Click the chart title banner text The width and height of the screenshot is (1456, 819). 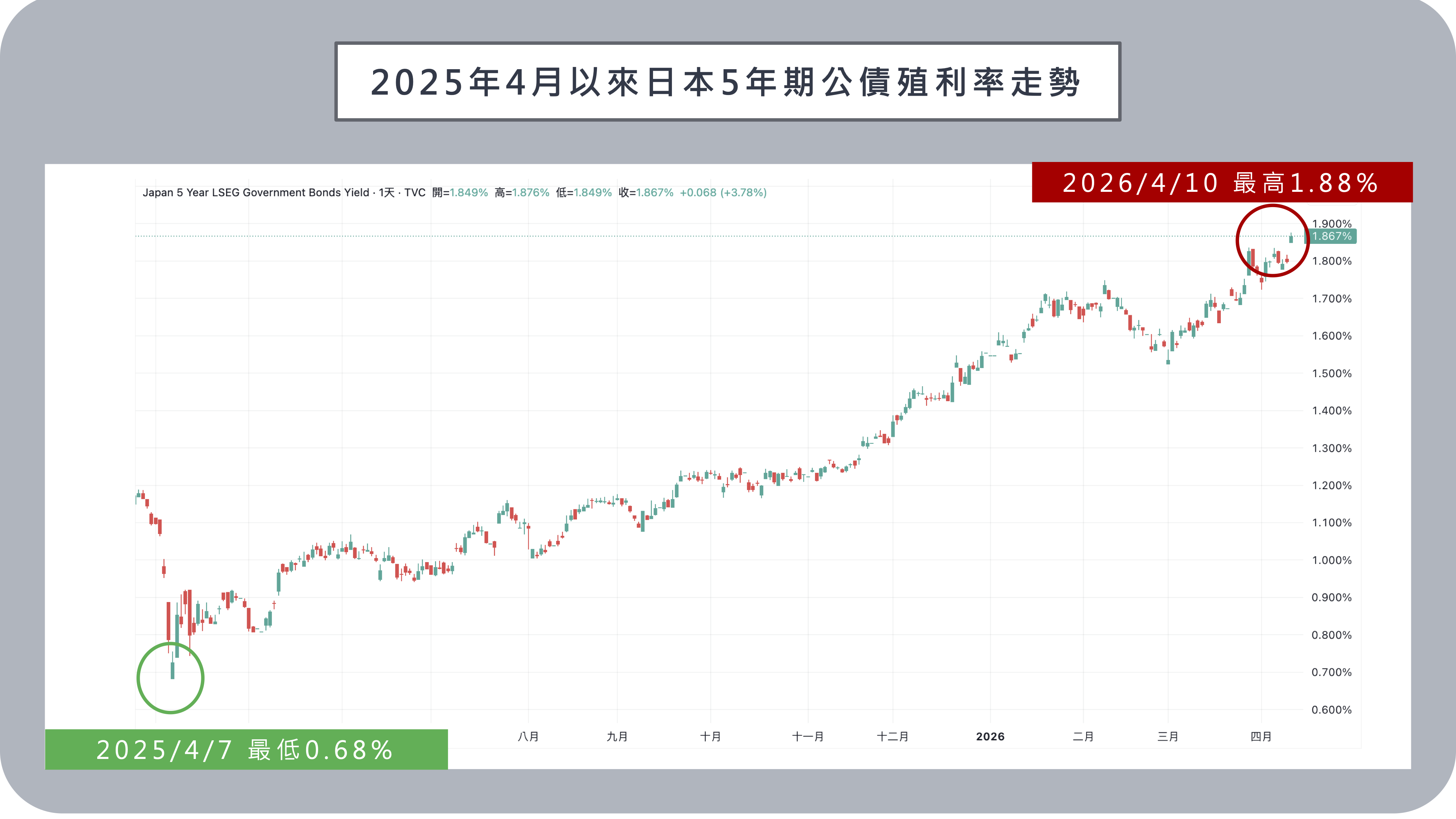coord(726,83)
